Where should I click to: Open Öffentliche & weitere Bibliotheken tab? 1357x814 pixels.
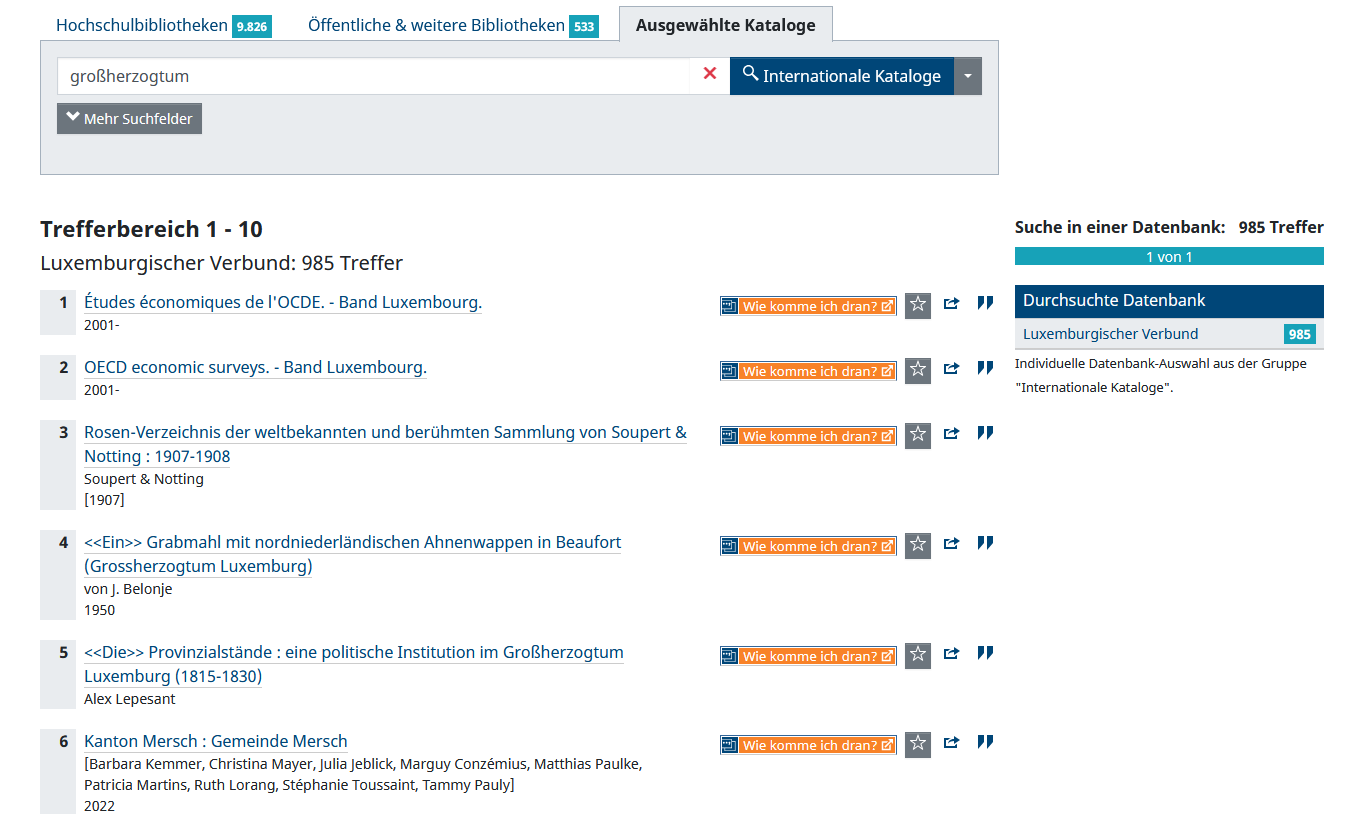(x=436, y=25)
